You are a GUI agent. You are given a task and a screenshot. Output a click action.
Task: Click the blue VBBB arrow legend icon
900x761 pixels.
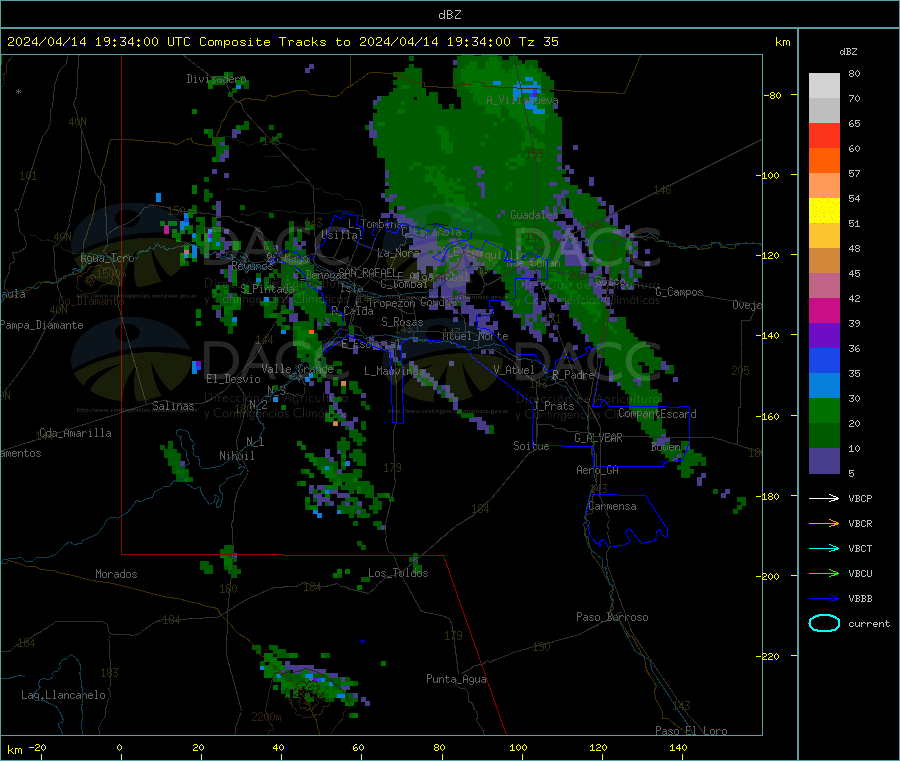click(824, 598)
